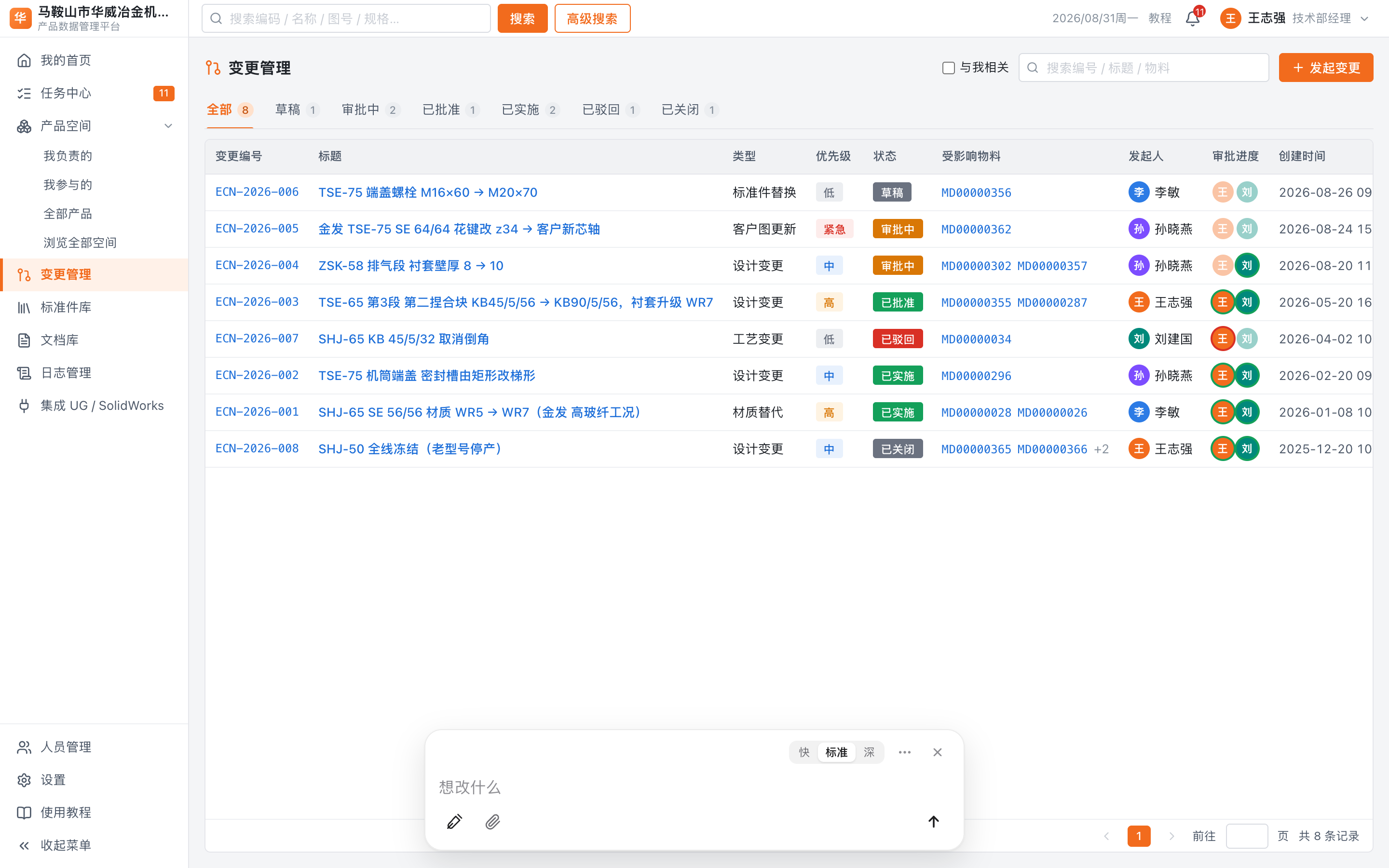This screenshot has width=1389, height=868.
Task: Click 刘建国 avatar in ECN-2026-007 row
Action: (x=1139, y=339)
